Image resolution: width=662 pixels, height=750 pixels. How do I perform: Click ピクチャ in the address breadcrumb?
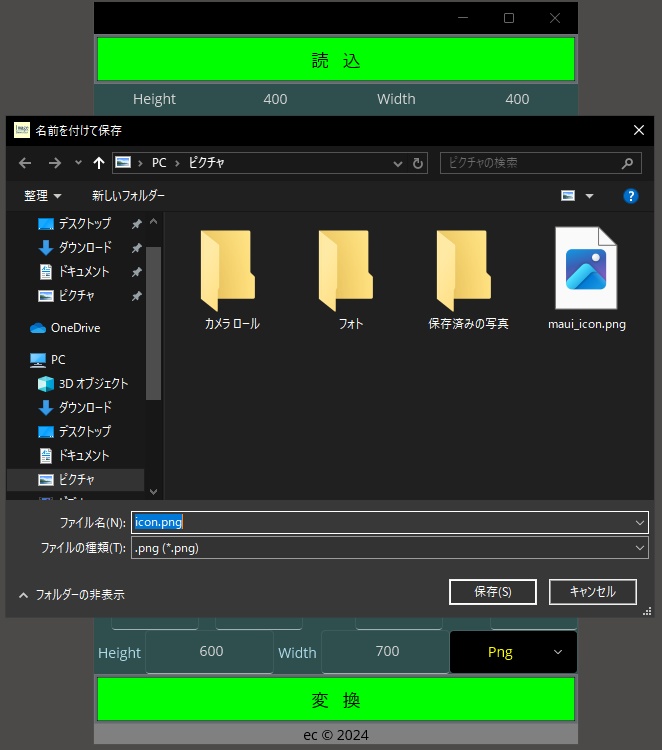click(206, 163)
